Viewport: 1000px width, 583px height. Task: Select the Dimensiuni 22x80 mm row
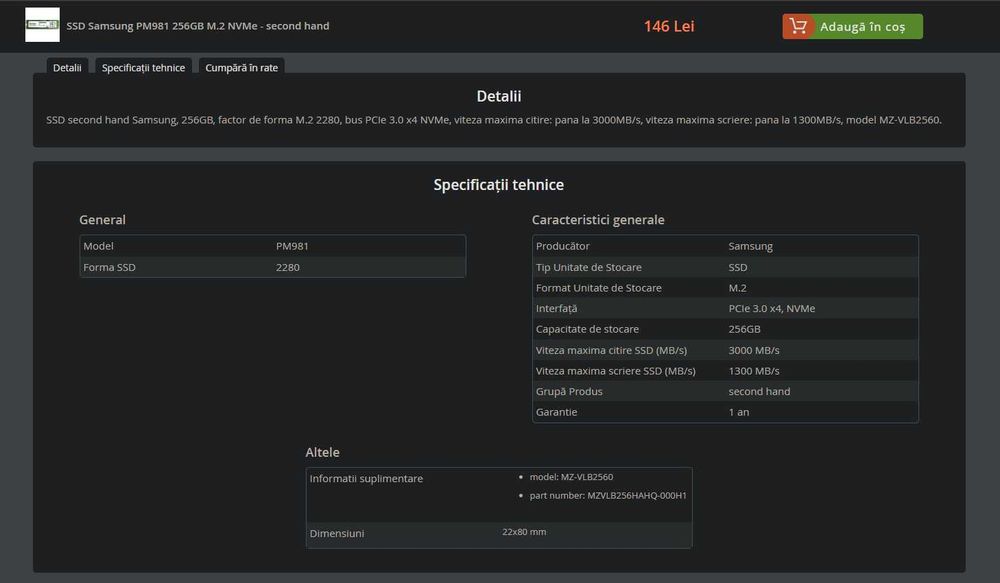[498, 533]
